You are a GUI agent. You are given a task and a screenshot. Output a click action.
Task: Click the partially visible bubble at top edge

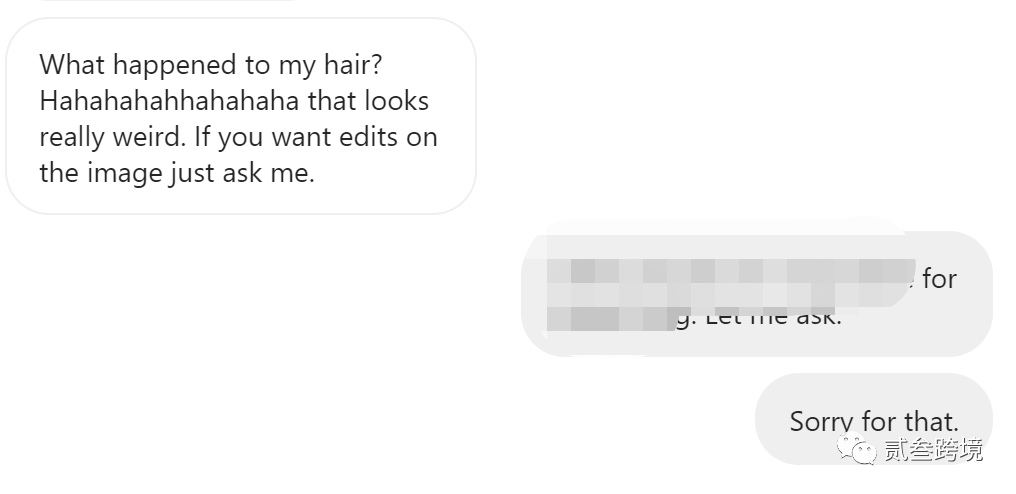[x=168, y=1]
